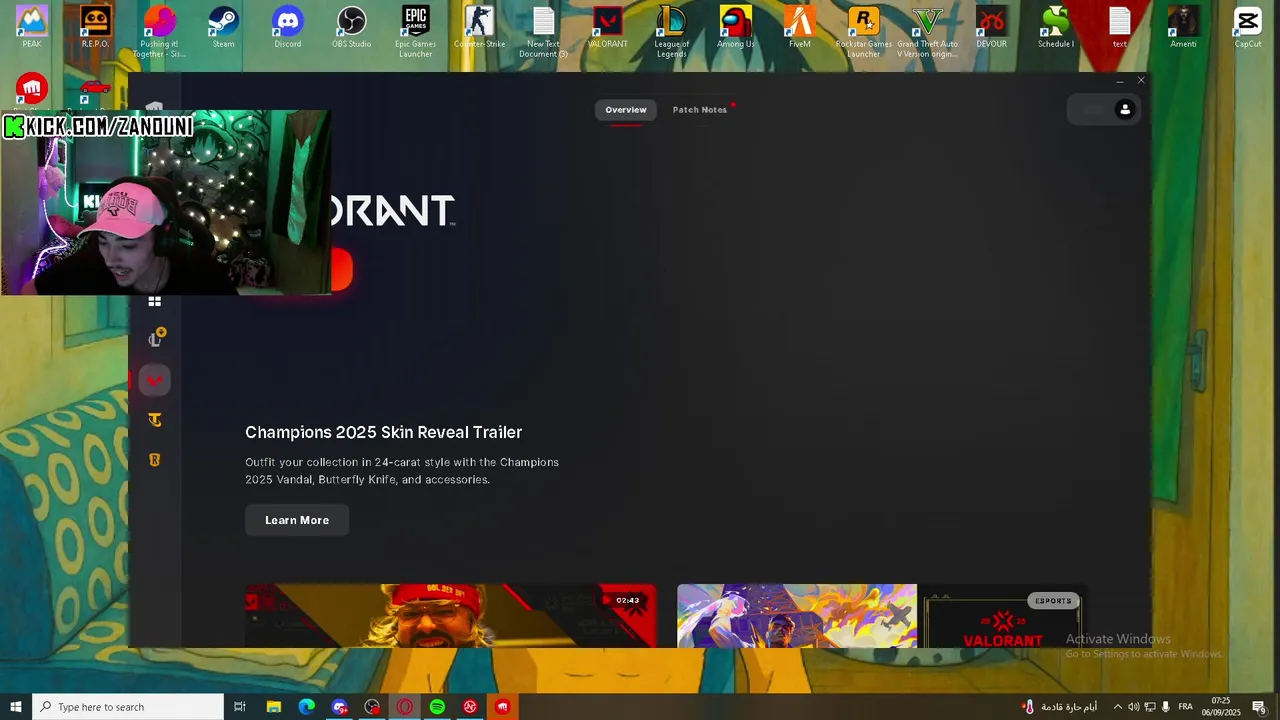Open Champions 2025 Skin Reveal Trailer headline
Viewport: 1280px width, 720px height.
384,432
